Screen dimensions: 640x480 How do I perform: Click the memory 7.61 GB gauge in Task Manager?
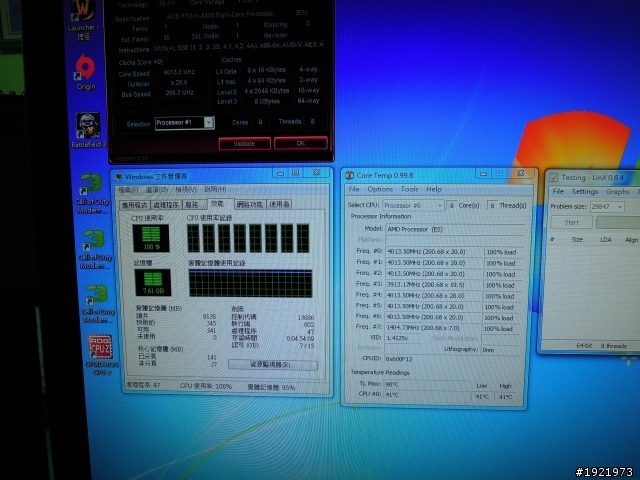153,282
